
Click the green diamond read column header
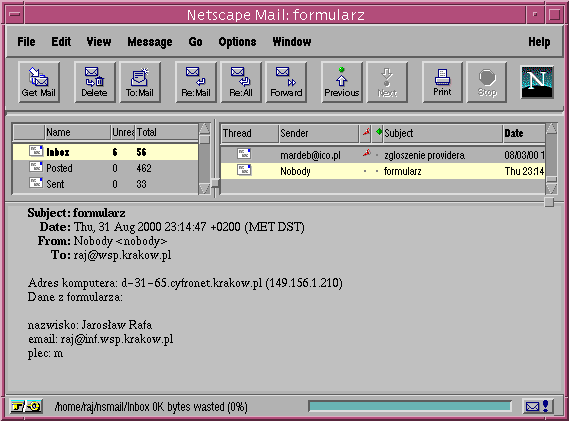coord(378,132)
